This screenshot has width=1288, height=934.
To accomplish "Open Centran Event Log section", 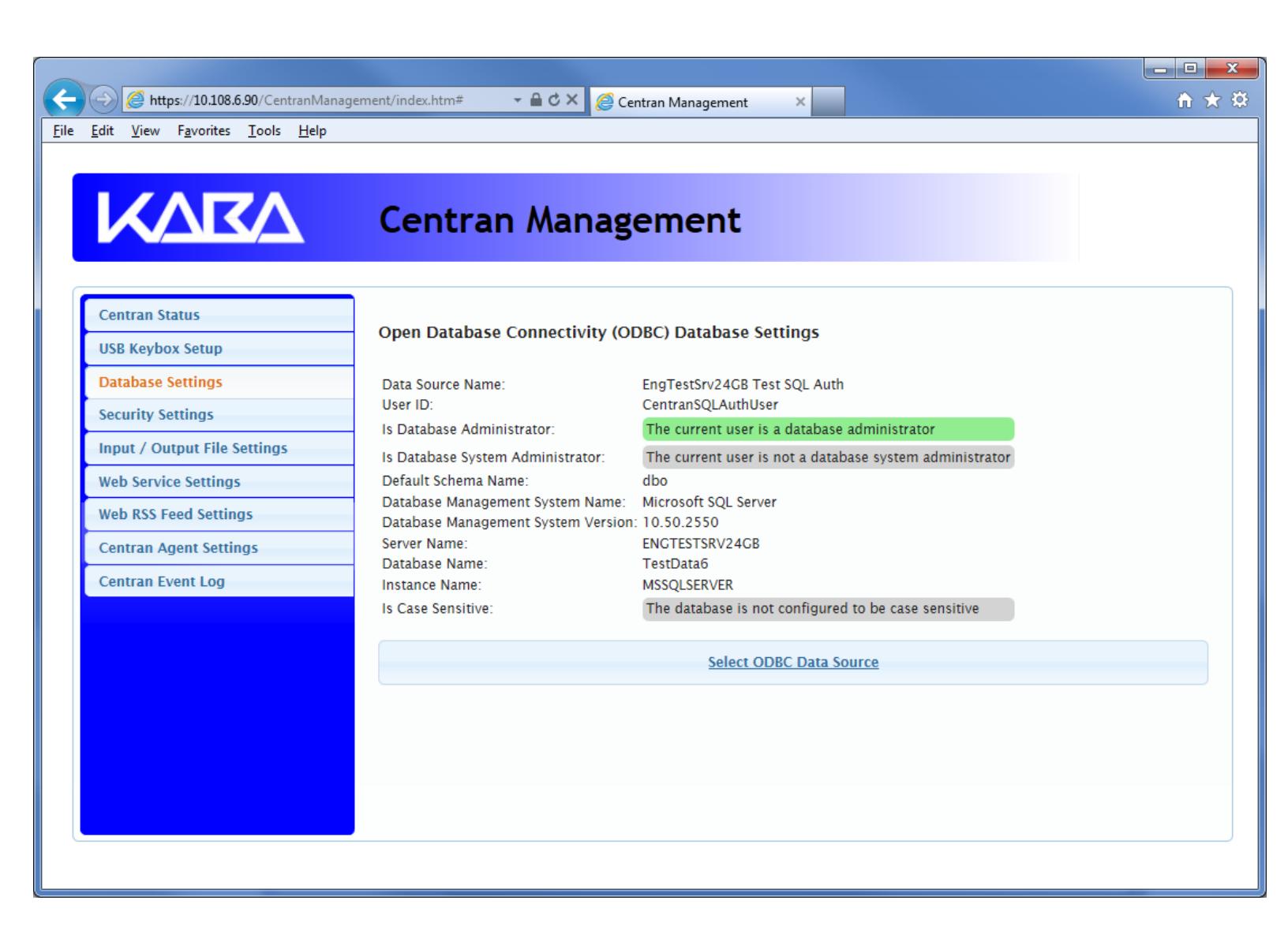I will pyautogui.click(x=219, y=581).
